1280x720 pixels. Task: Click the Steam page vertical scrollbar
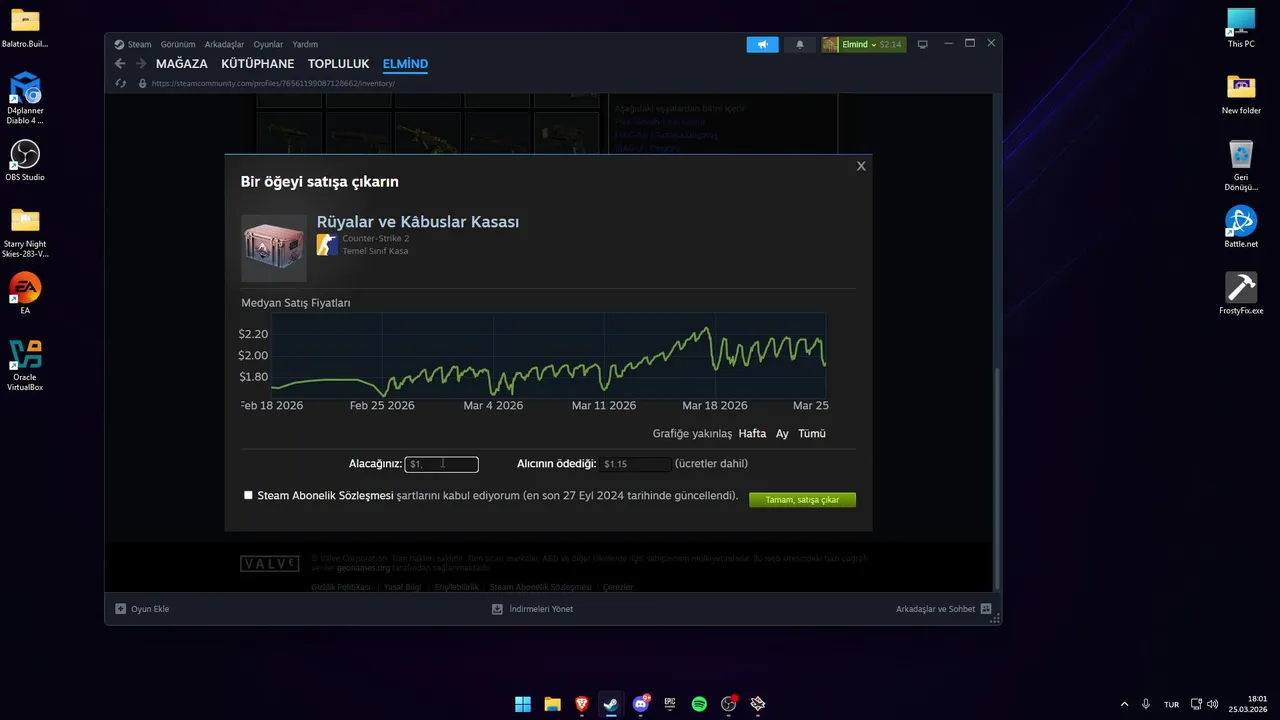coord(995,477)
